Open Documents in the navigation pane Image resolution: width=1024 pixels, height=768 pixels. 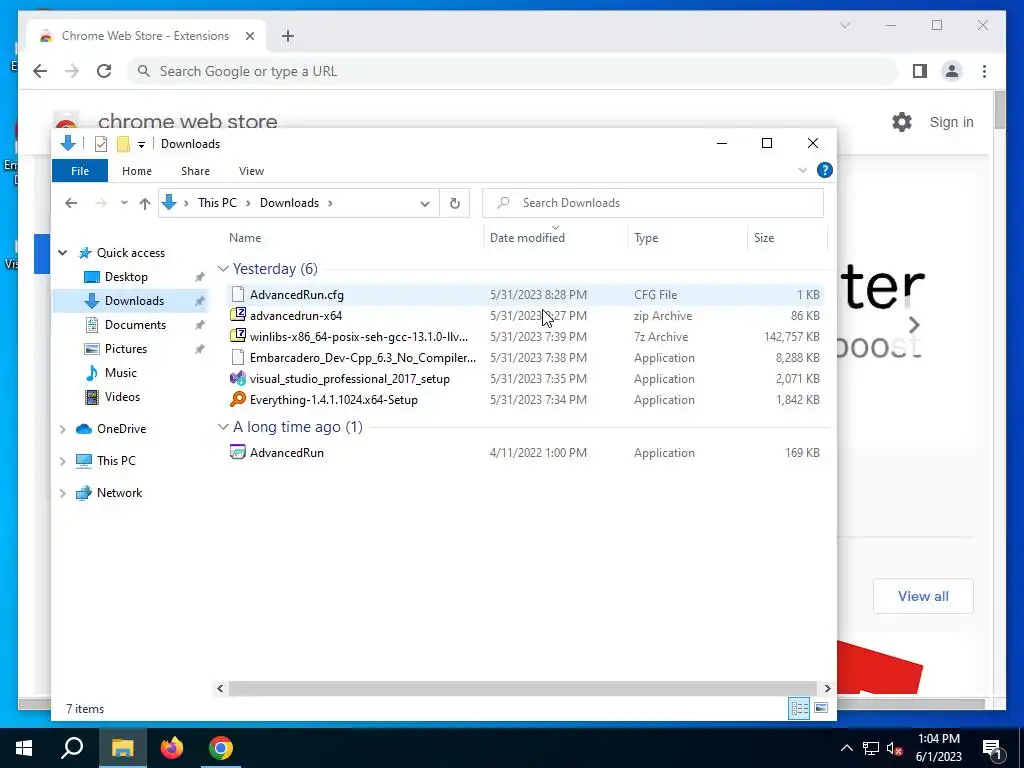click(135, 325)
